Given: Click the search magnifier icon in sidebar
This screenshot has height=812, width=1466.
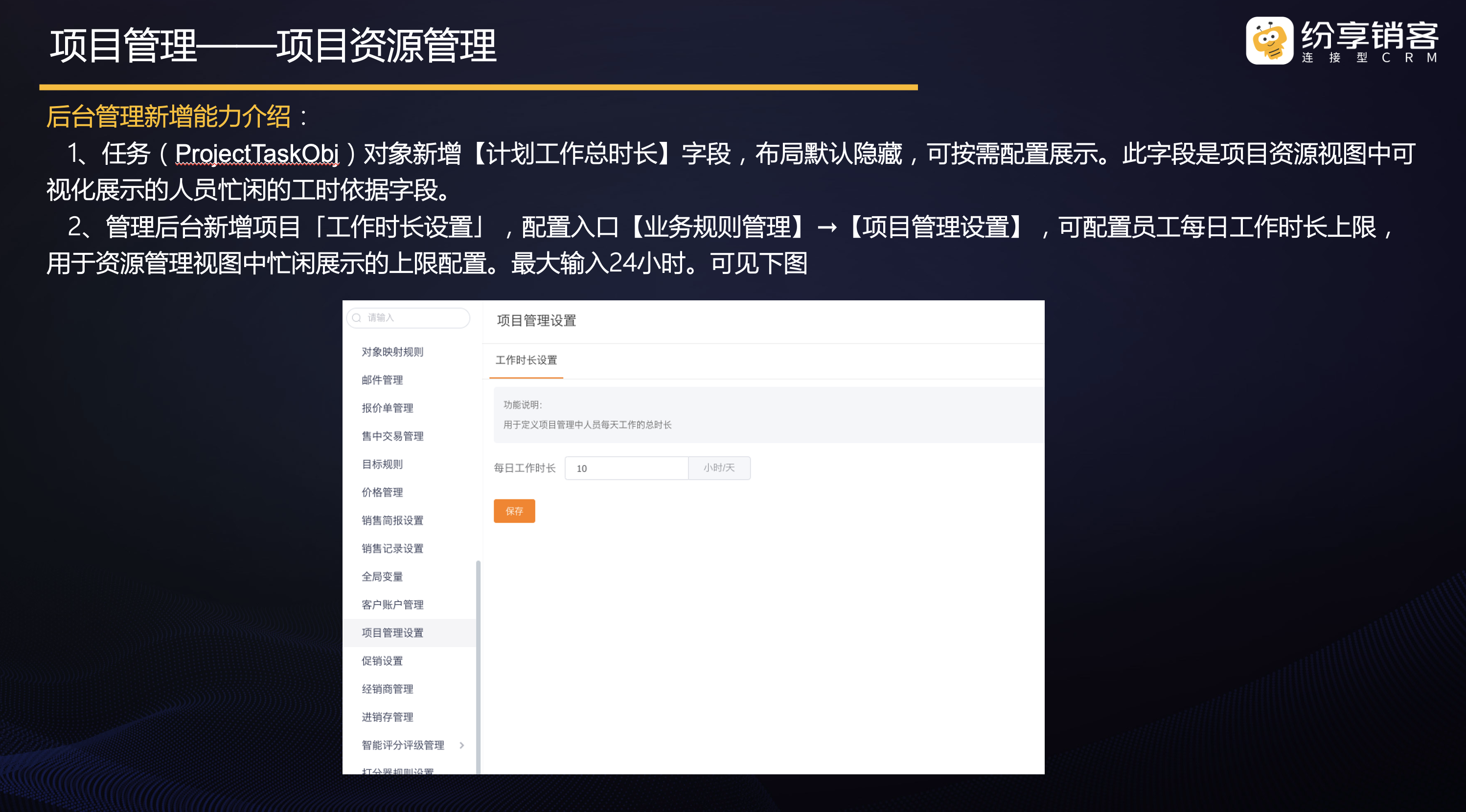Looking at the screenshot, I should pyautogui.click(x=357, y=318).
